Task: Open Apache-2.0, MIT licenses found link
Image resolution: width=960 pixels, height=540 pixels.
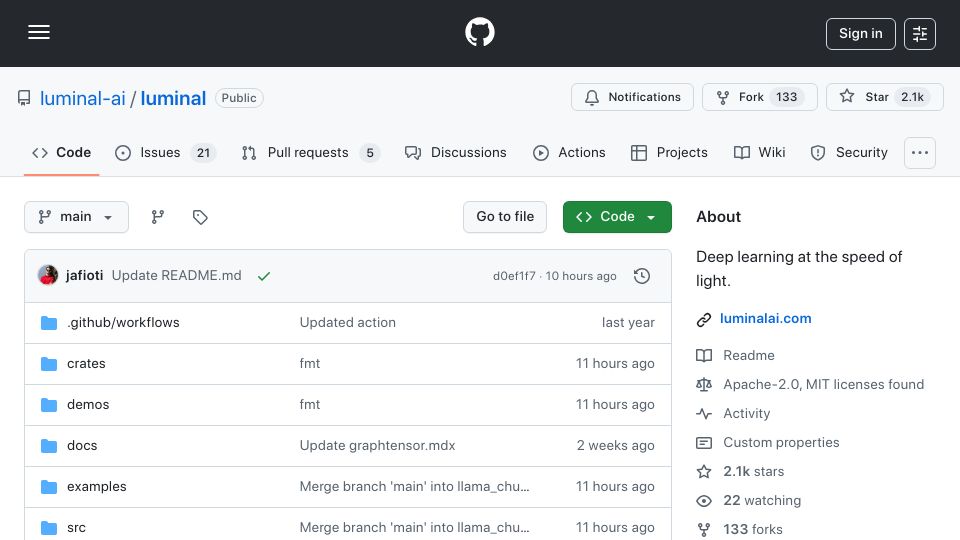Action: (823, 384)
